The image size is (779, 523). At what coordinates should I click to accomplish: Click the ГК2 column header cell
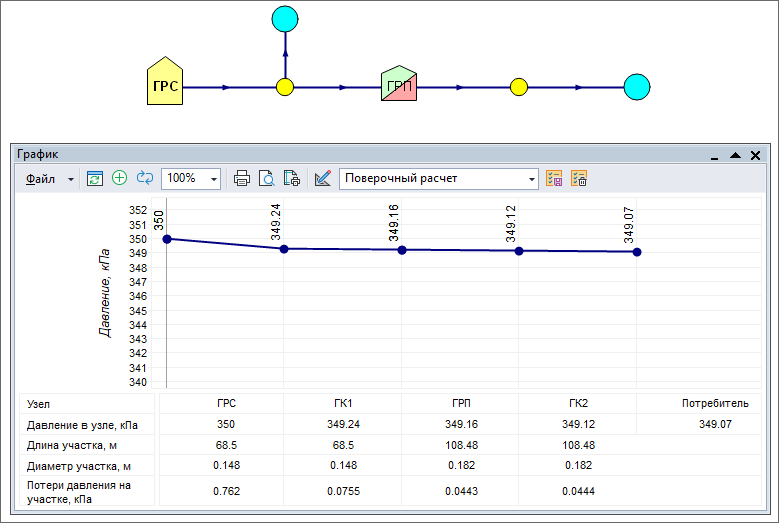(x=578, y=404)
